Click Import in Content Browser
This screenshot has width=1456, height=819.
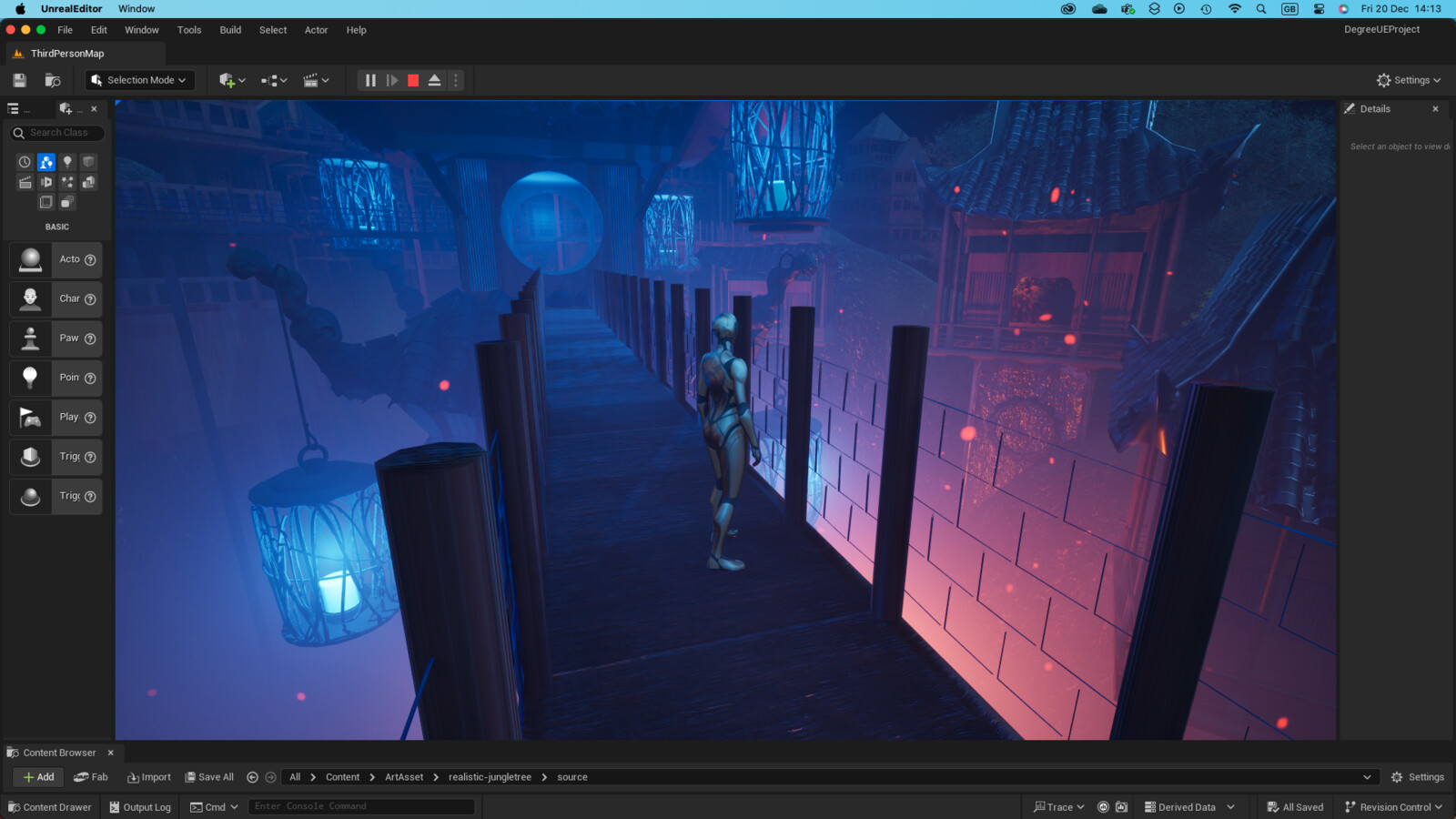148,777
